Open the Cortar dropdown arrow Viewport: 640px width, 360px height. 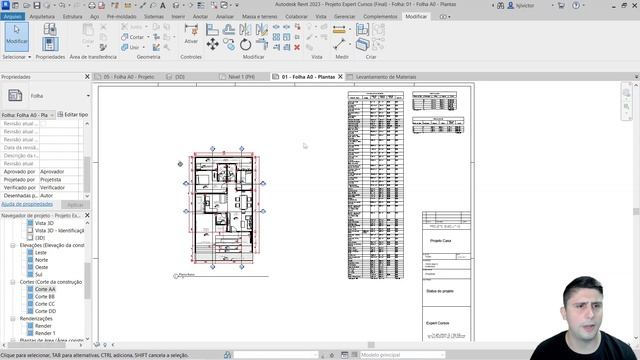(148, 37)
